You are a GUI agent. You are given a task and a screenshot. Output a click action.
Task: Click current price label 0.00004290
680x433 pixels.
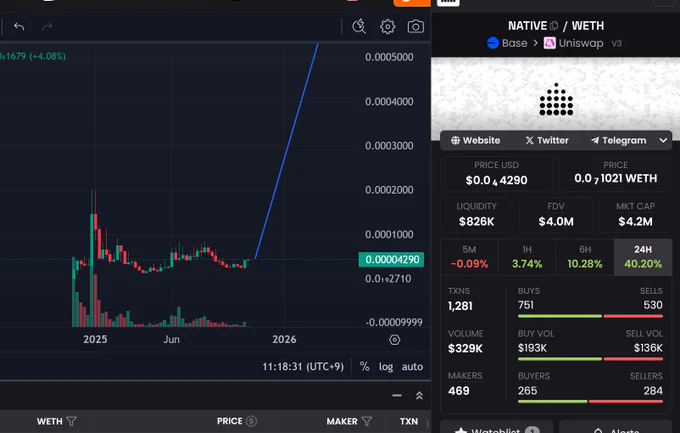[x=391, y=259]
